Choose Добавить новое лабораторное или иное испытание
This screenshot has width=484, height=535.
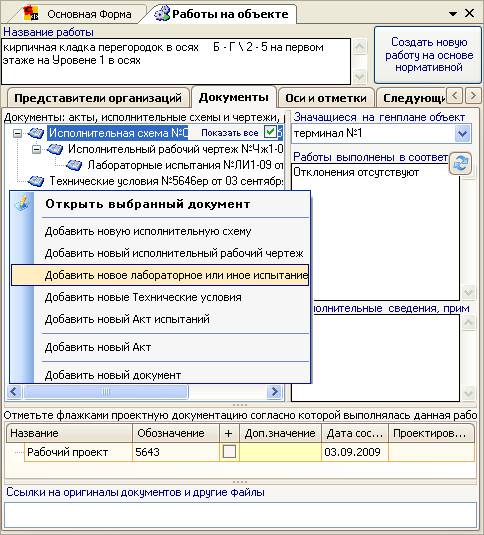pos(160,275)
